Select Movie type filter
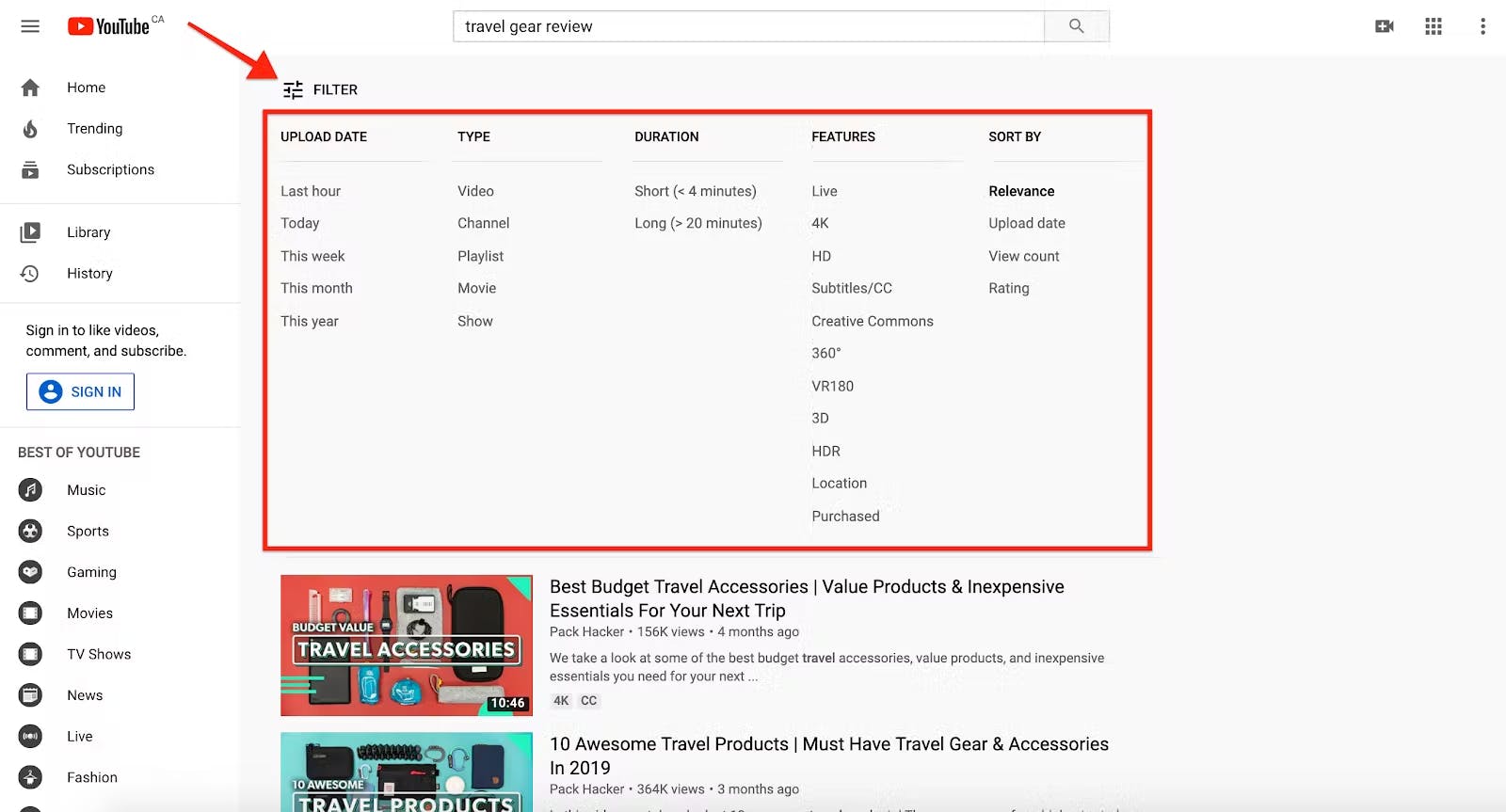1506x812 pixels. (x=477, y=288)
